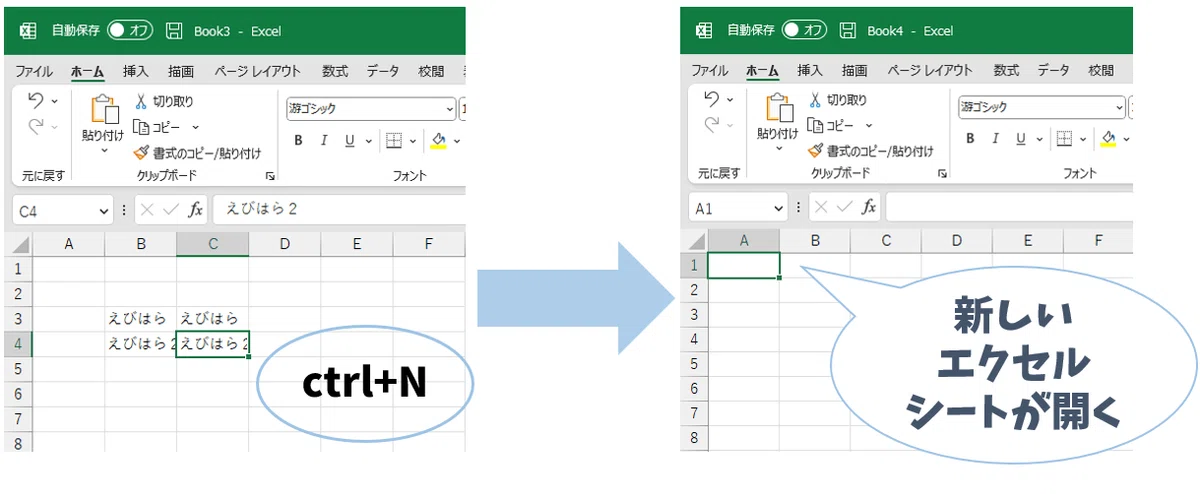Click insert function fx icon in Book3
This screenshot has width=1200, height=494.
click(x=196, y=210)
